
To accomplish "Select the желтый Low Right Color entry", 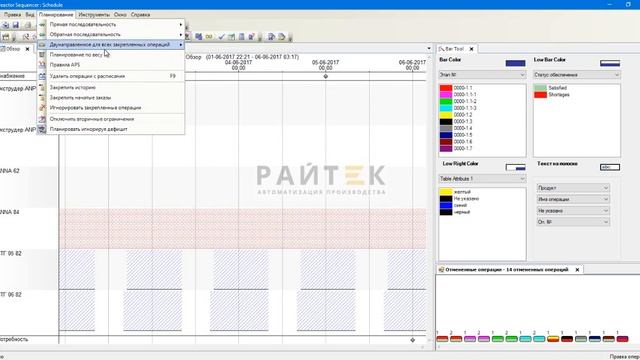I will click(456, 192).
